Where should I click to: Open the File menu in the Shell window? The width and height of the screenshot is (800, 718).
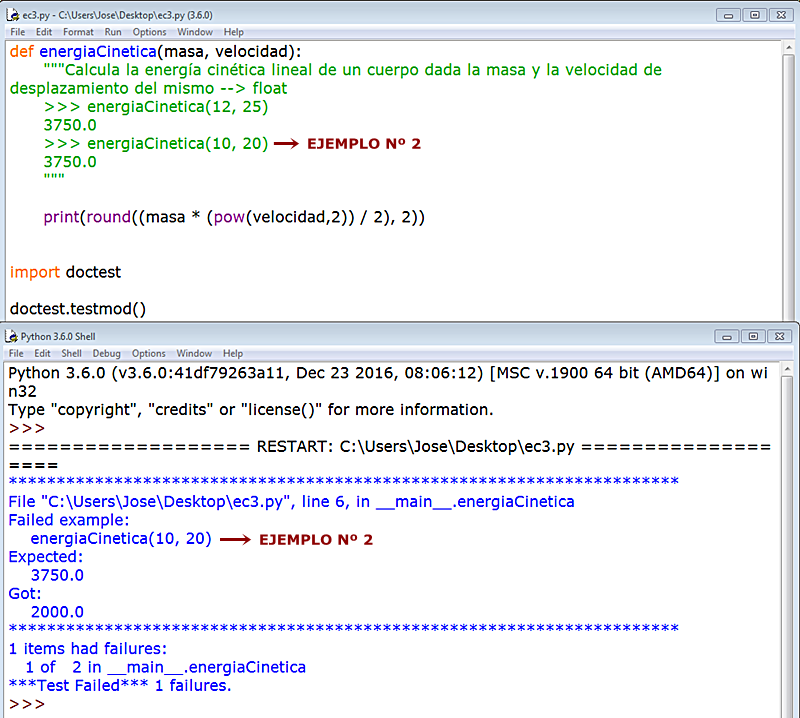16,353
